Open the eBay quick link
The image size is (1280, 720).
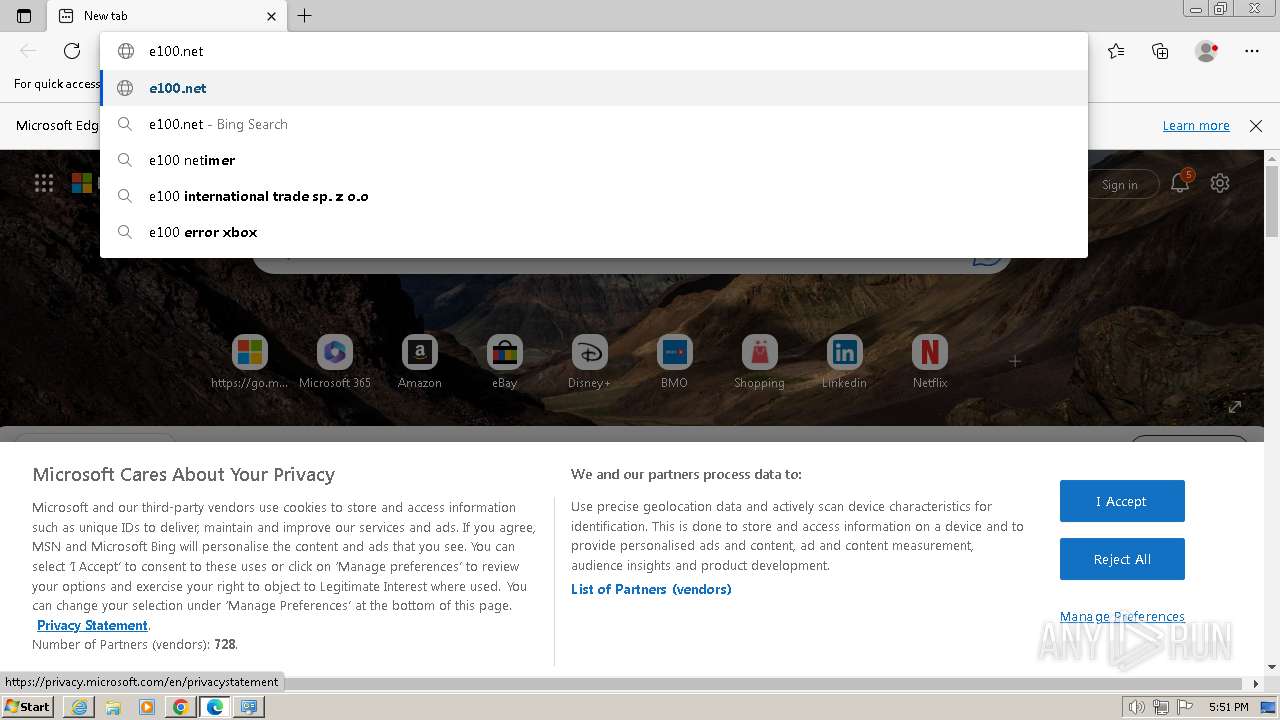[505, 362]
